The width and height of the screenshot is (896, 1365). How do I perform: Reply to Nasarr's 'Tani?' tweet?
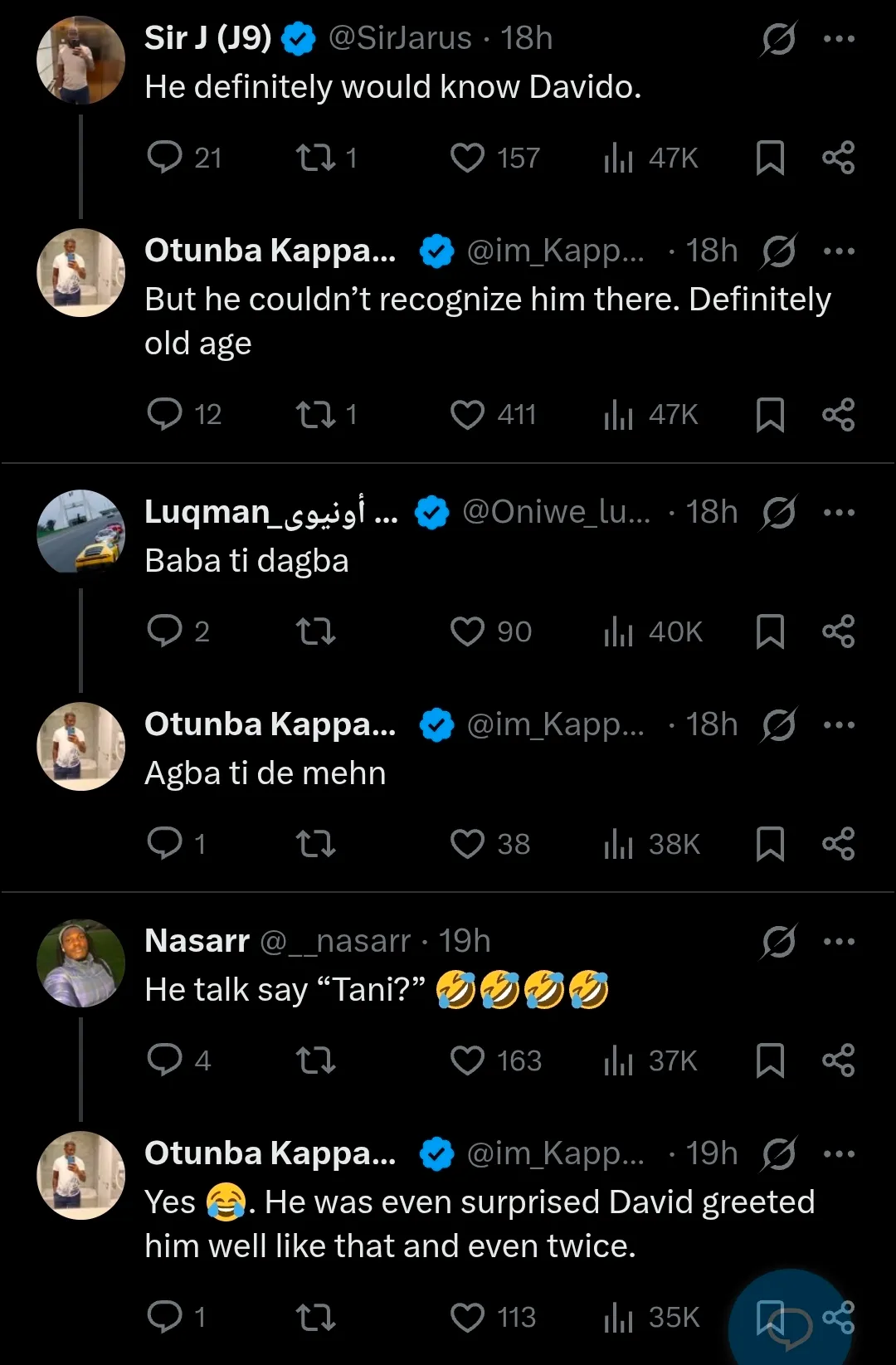(164, 1060)
